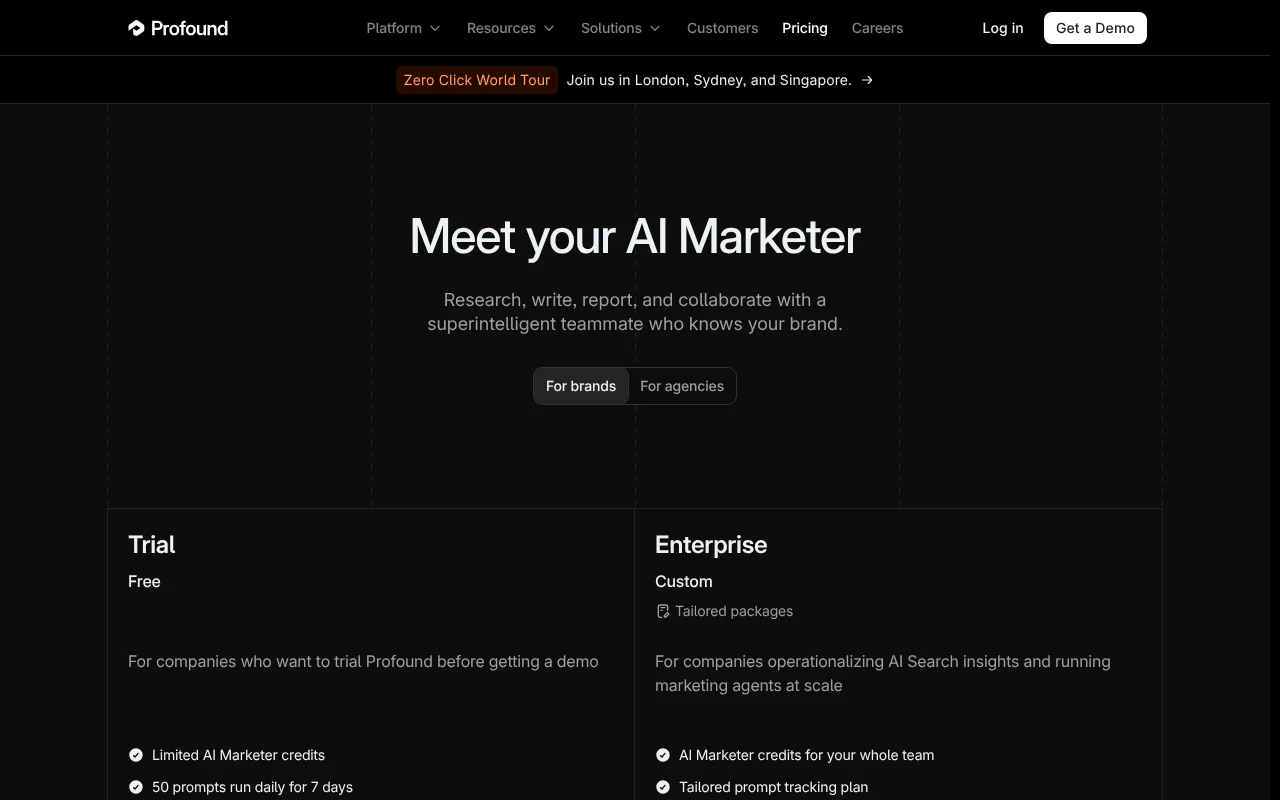
Task: Open the Careers page
Action: [x=877, y=28]
